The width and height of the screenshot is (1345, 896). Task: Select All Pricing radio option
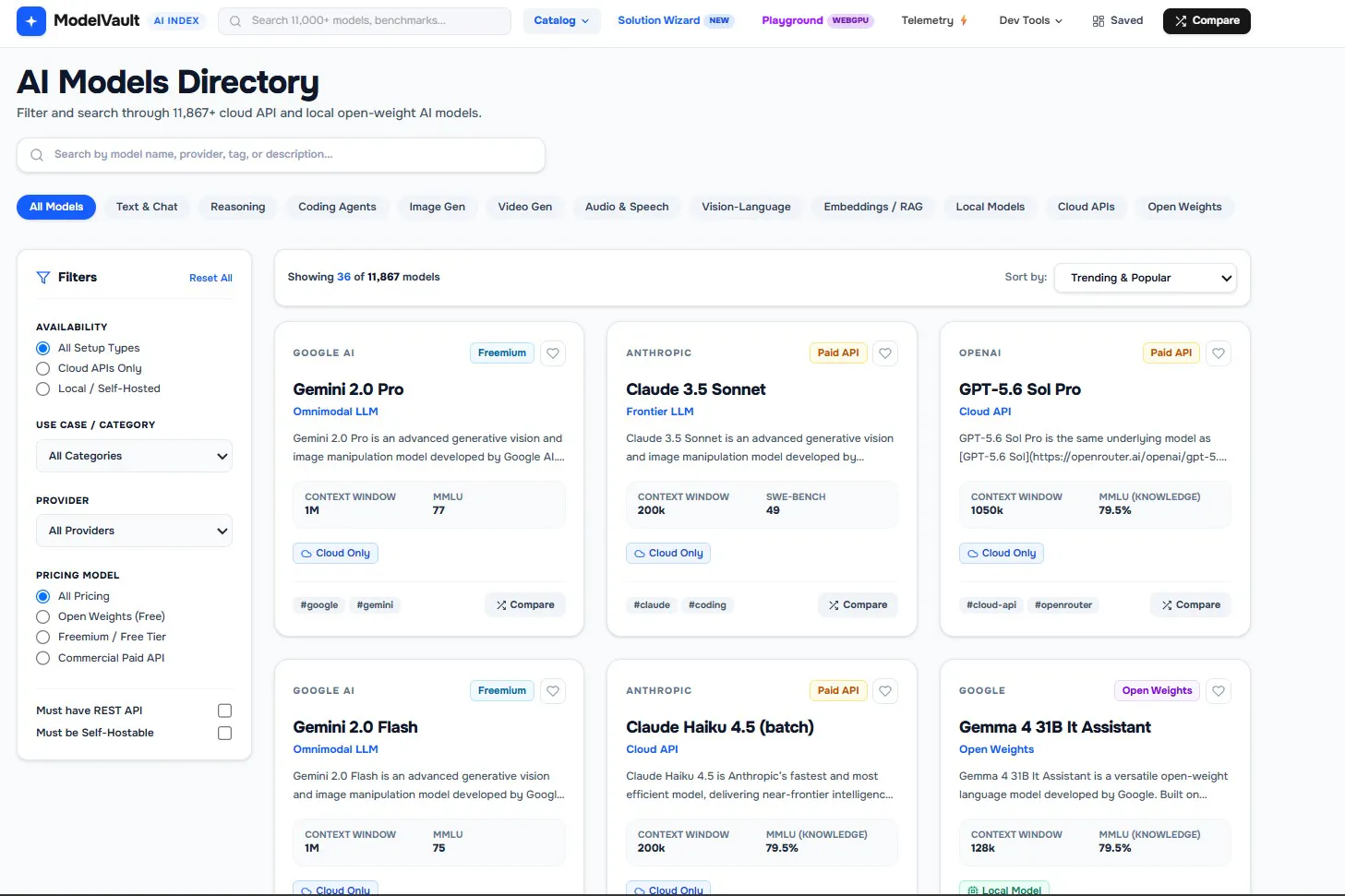click(42, 596)
